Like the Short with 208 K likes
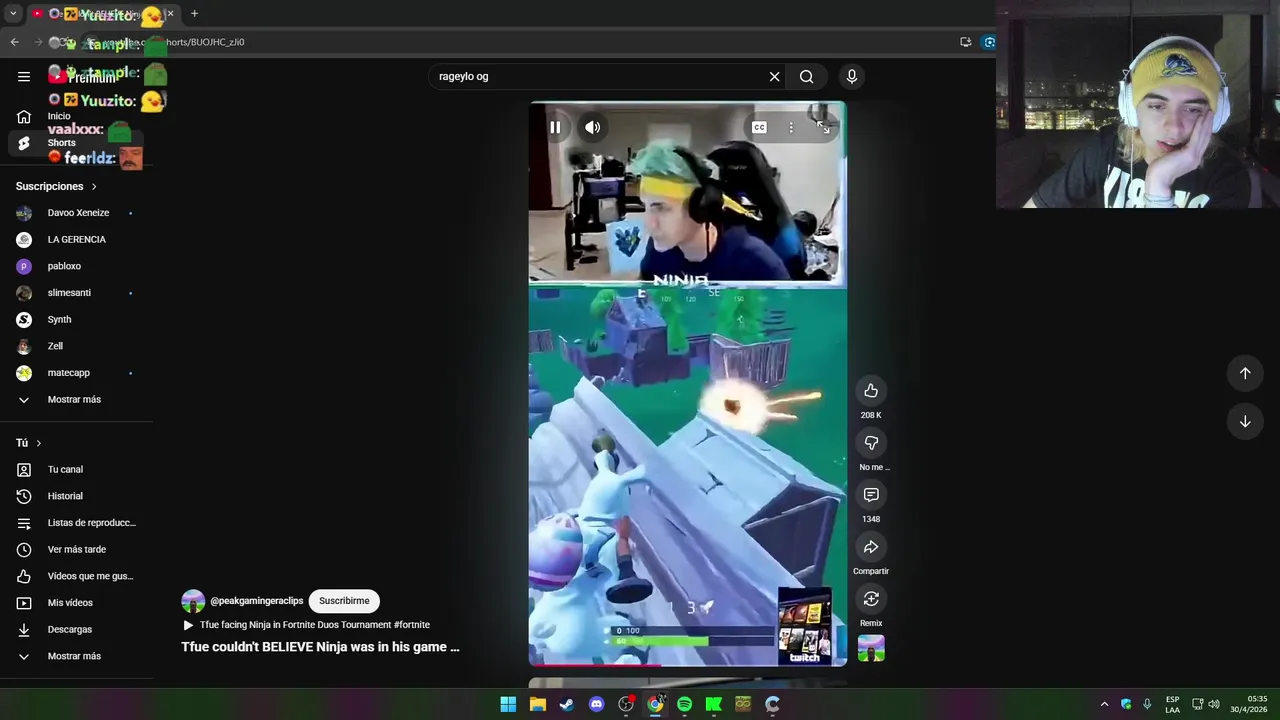The width and height of the screenshot is (1280, 720). tap(871, 391)
